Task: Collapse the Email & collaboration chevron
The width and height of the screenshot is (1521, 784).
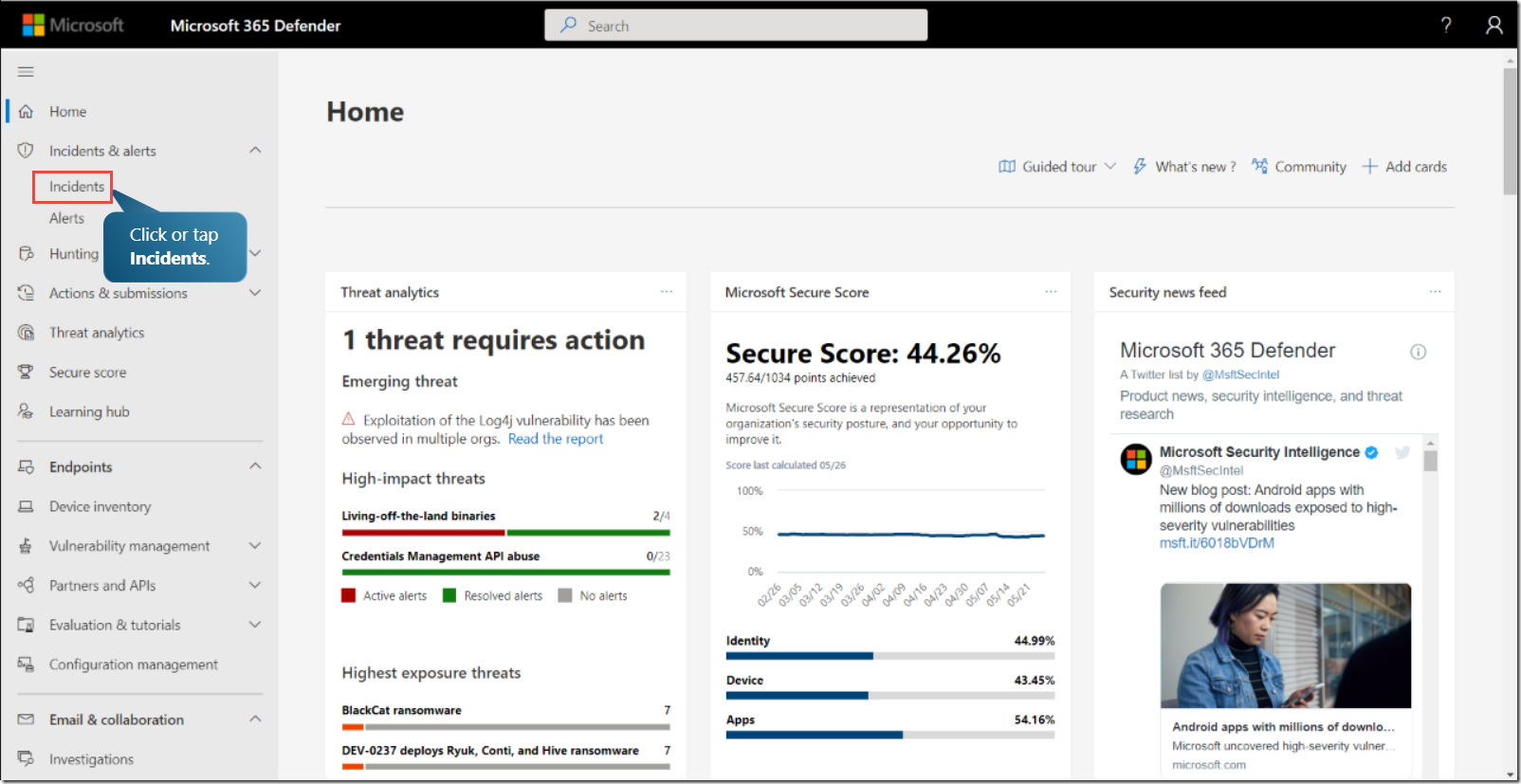Action: [x=255, y=720]
